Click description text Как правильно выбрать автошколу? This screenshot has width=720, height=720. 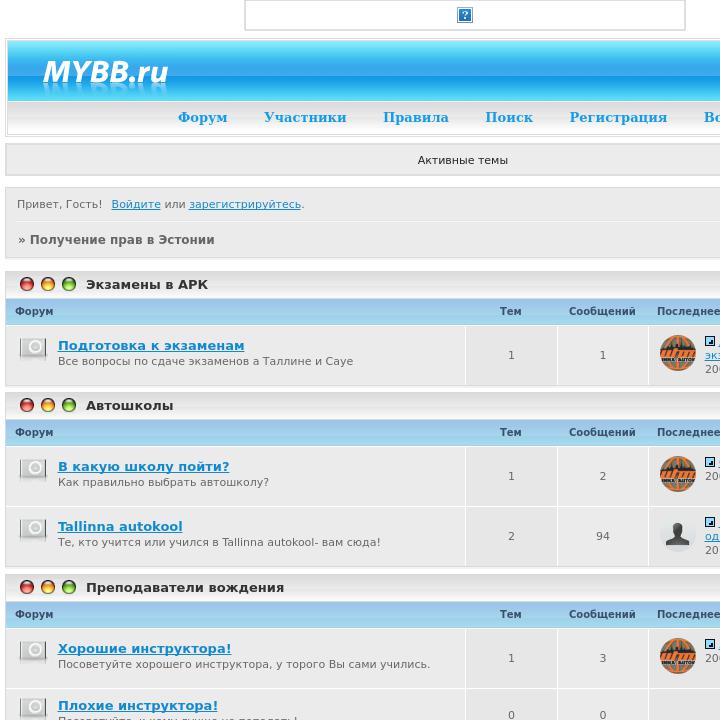point(163,482)
